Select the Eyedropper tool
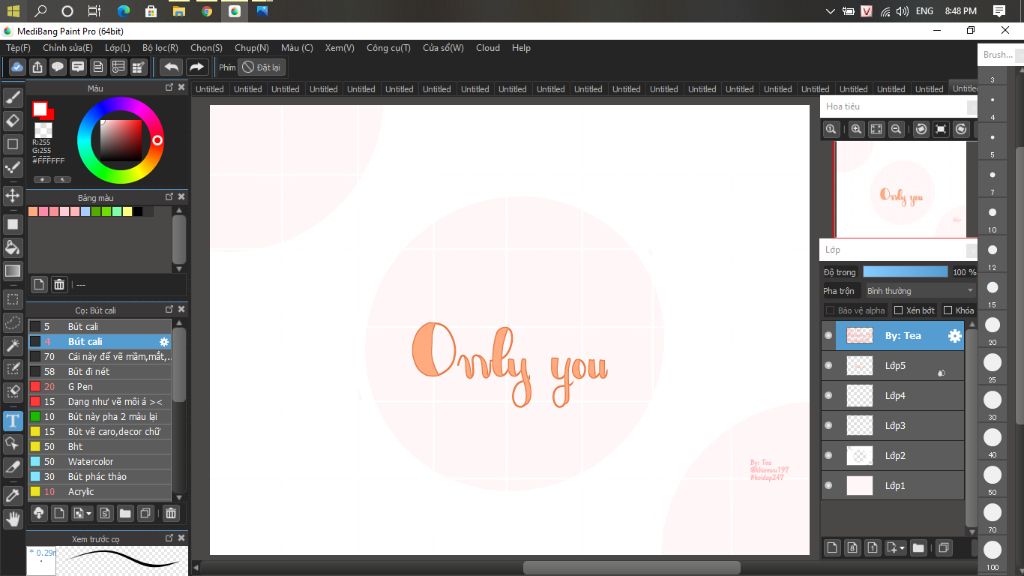Screen dimensions: 1024x576 pyautogui.click(x=12, y=495)
